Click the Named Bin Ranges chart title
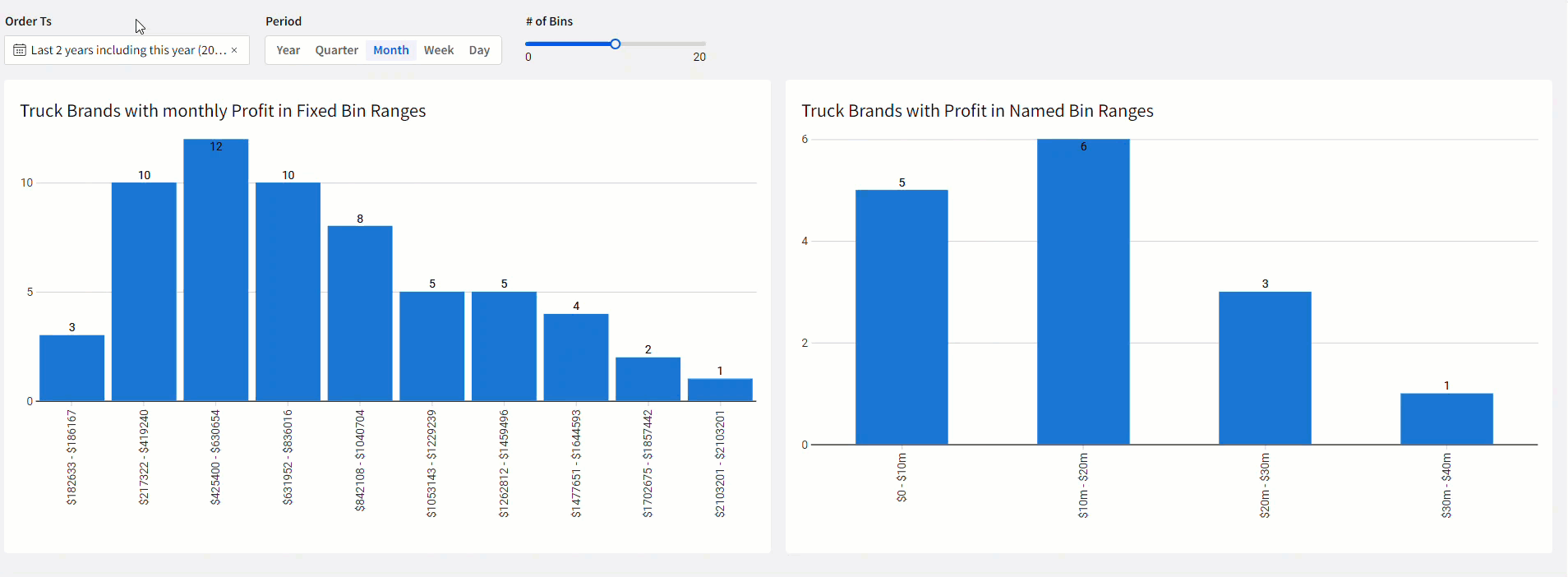Image resolution: width=1568 pixels, height=577 pixels. 977,111
